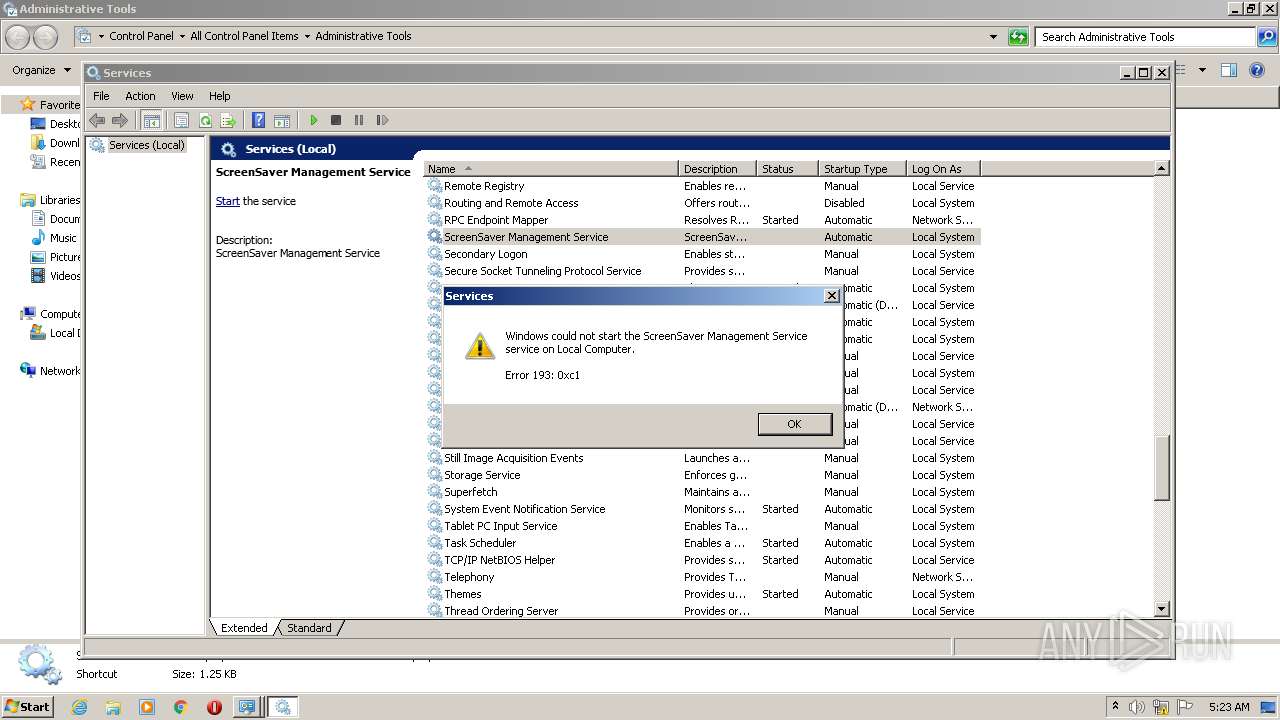Screen dimensions: 1280x720
Task: Click the Stop Service square icon
Action: (x=336, y=120)
